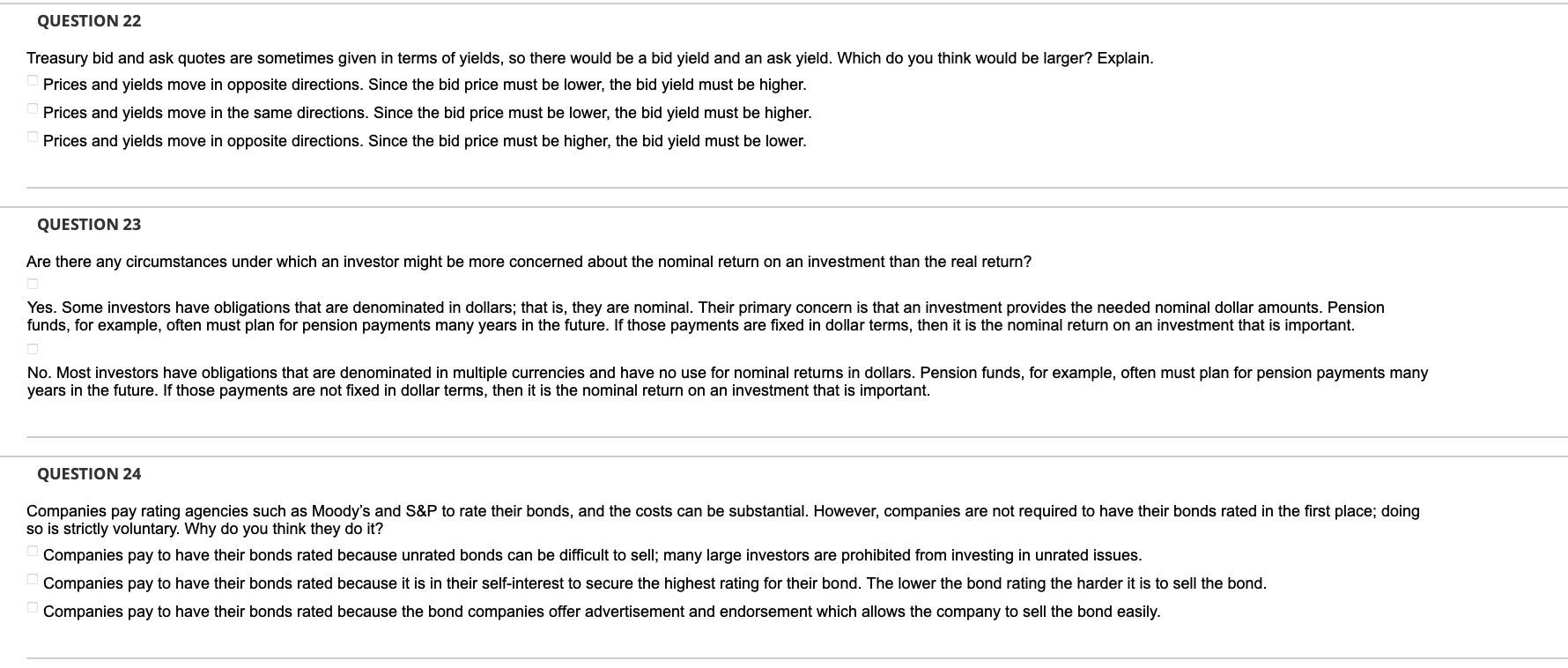1568x668 pixels.
Task: Click the divider line below Question 23
Action: pos(784,434)
